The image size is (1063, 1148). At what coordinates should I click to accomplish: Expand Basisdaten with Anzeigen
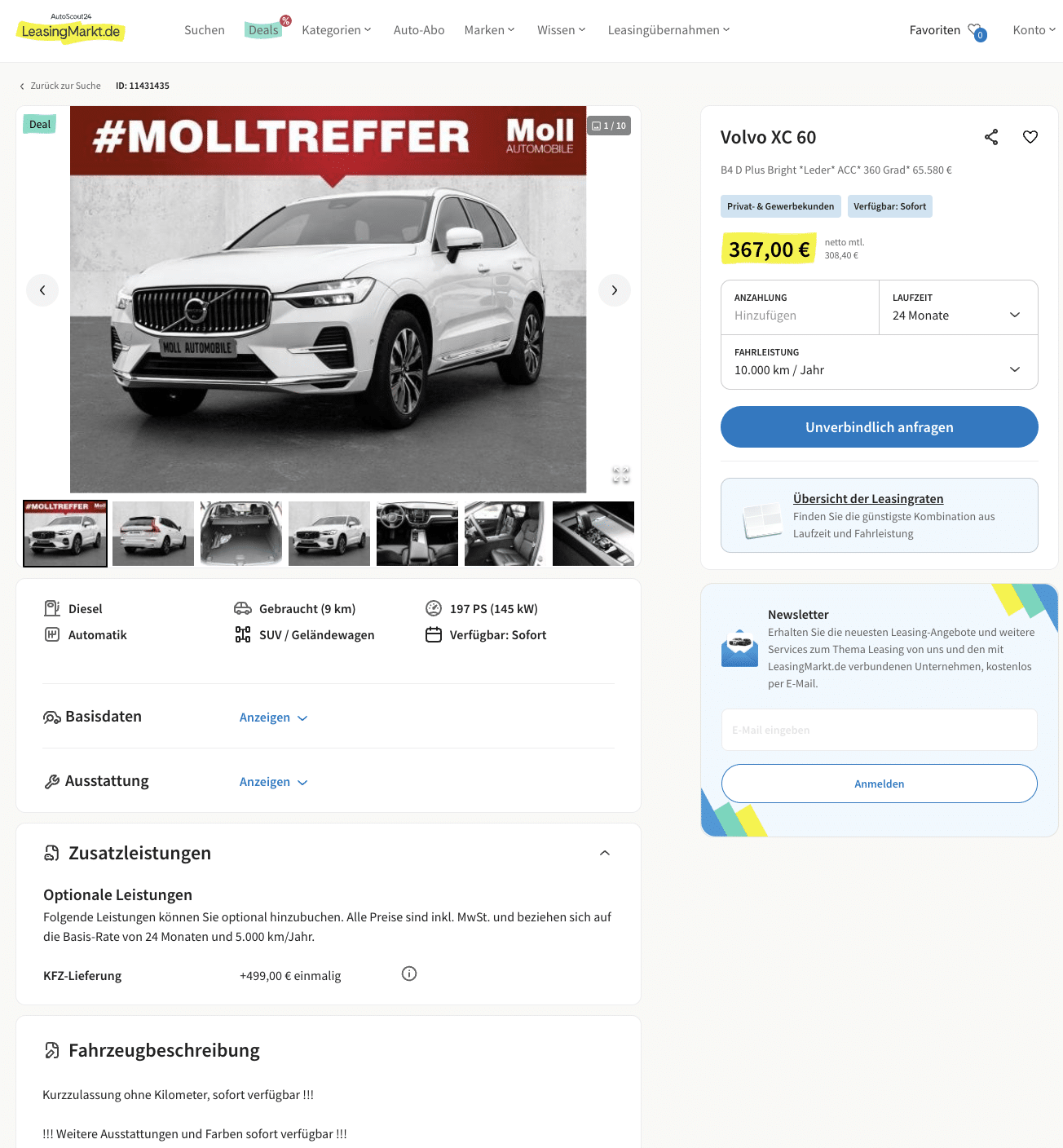(x=273, y=717)
